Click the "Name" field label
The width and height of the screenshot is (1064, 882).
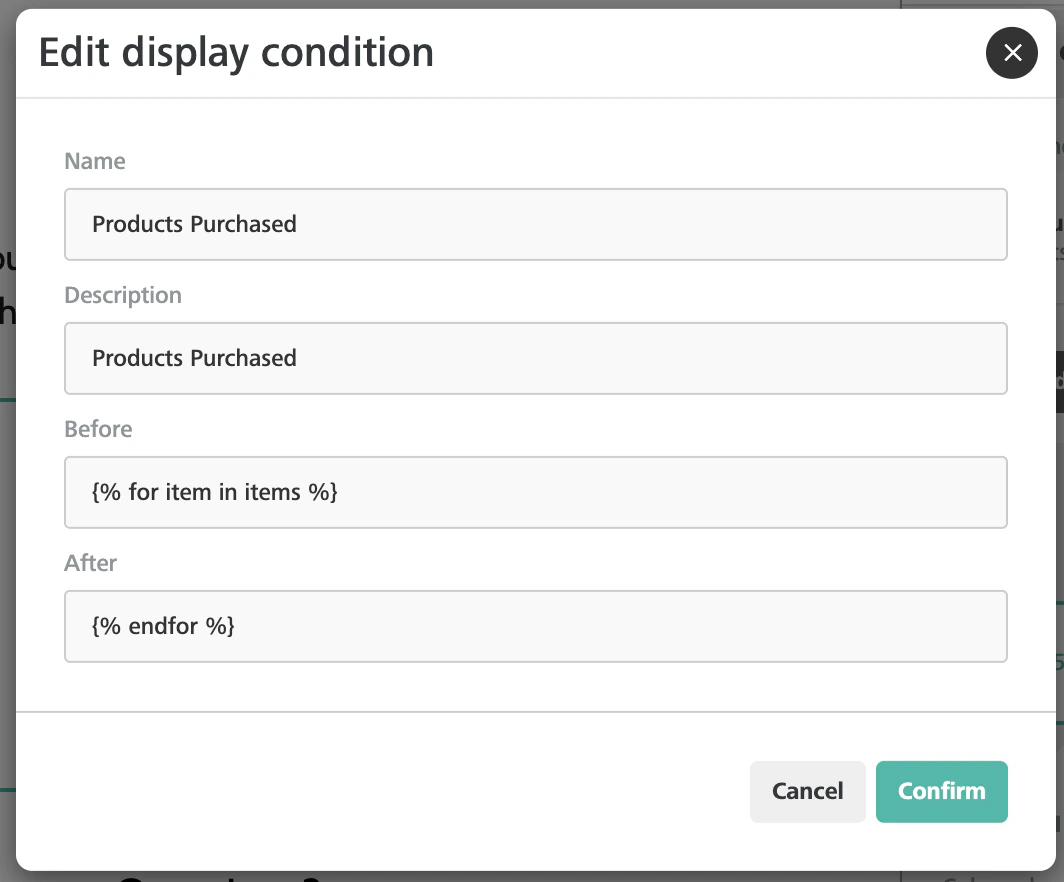tap(95, 161)
